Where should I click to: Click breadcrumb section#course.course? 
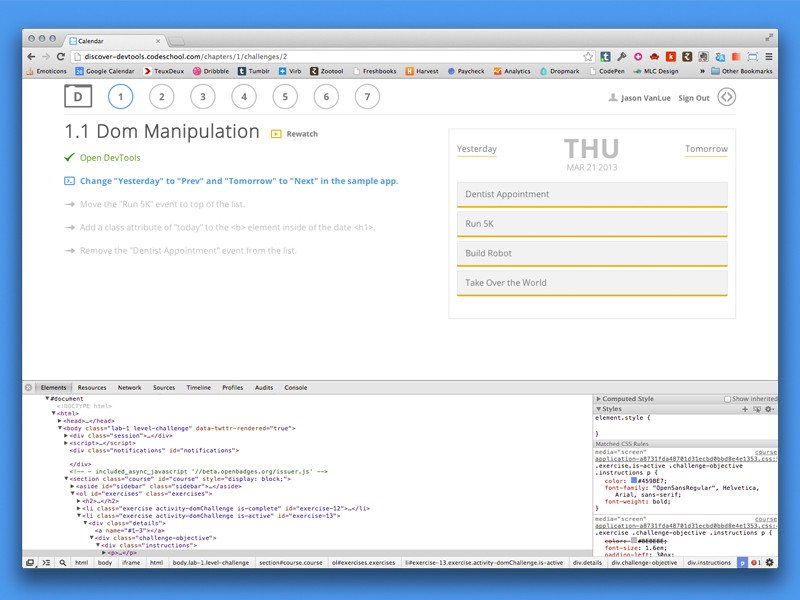pos(291,563)
